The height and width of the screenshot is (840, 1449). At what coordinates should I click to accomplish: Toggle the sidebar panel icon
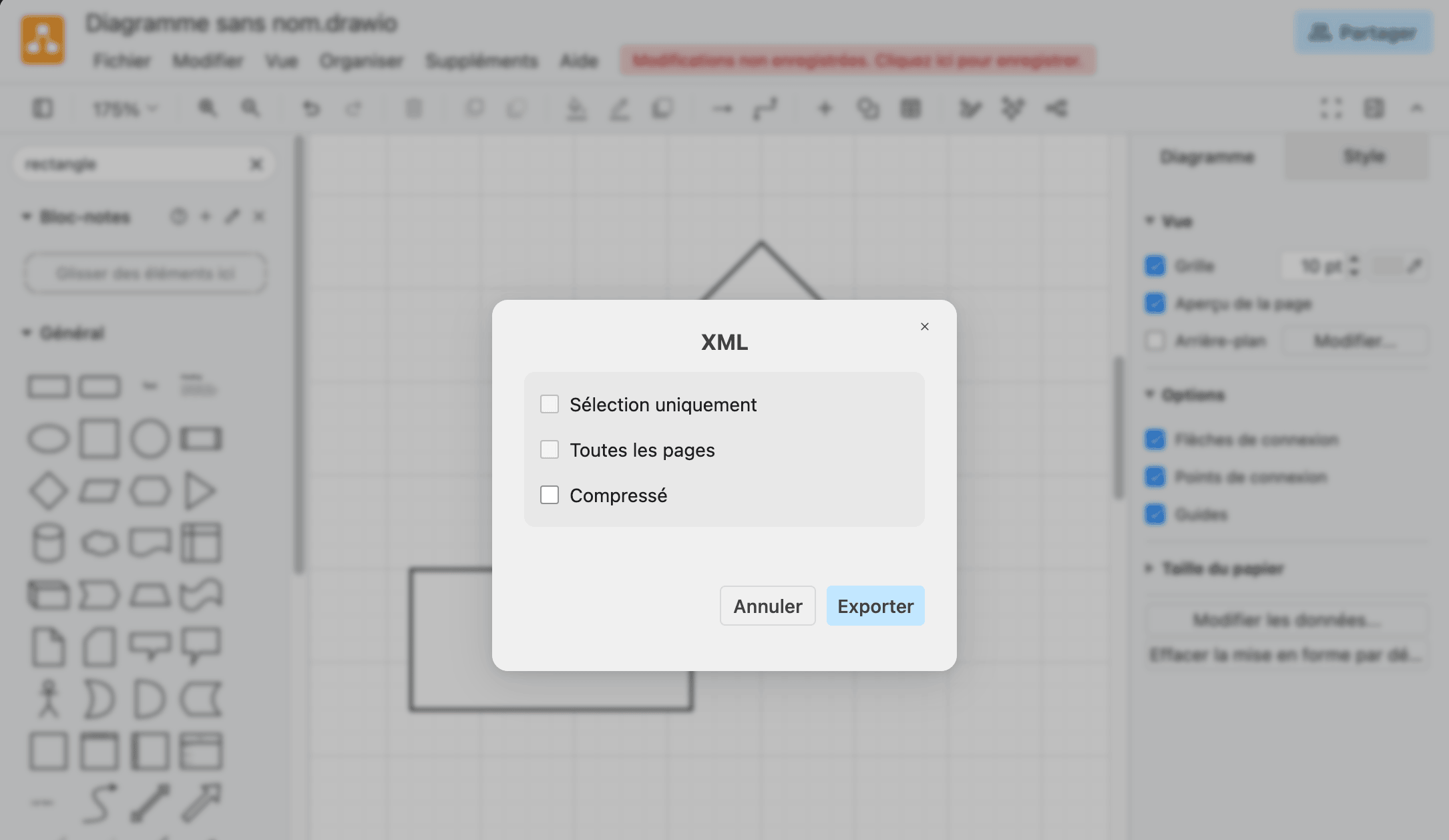(43, 108)
